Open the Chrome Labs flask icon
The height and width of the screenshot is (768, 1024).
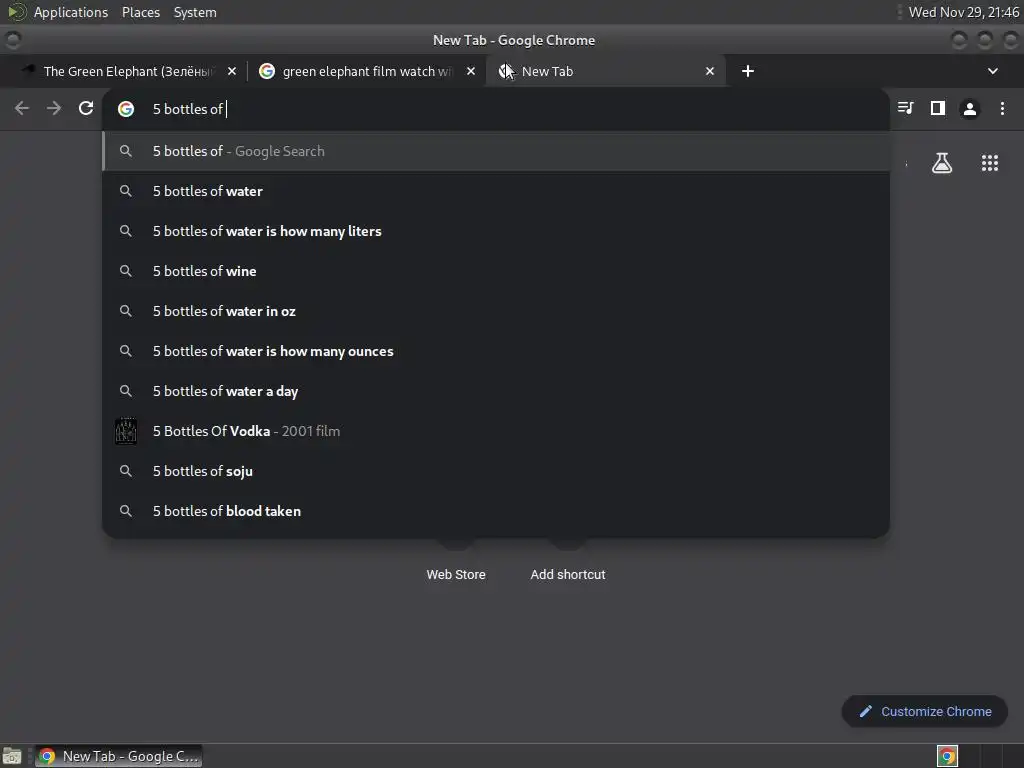[x=942, y=163]
